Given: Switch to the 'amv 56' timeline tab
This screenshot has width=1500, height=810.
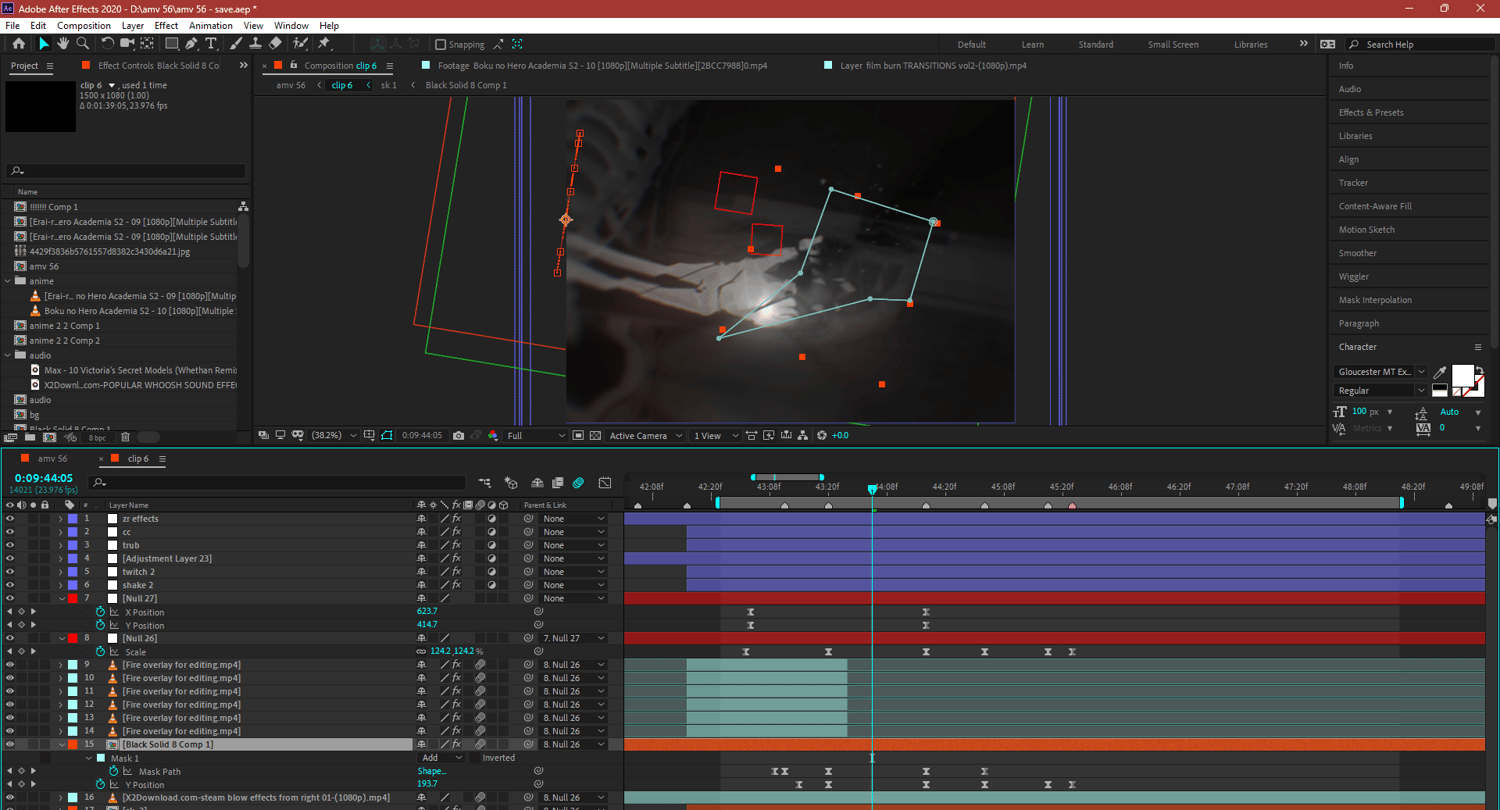Looking at the screenshot, I should point(52,459).
